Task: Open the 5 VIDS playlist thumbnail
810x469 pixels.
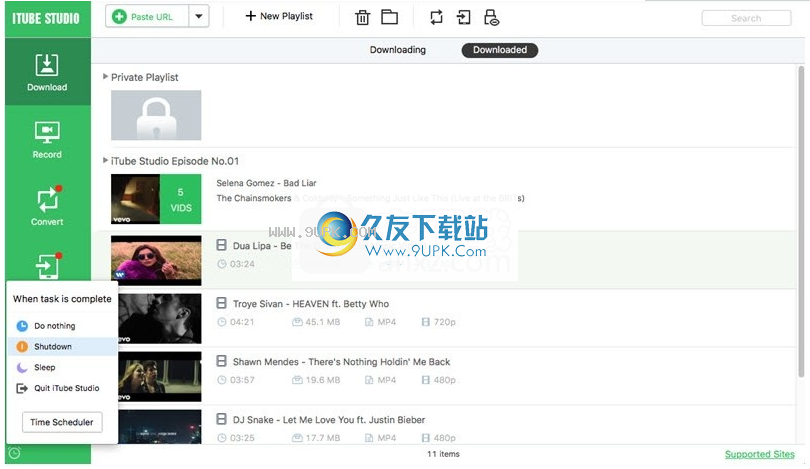Action: 156,199
